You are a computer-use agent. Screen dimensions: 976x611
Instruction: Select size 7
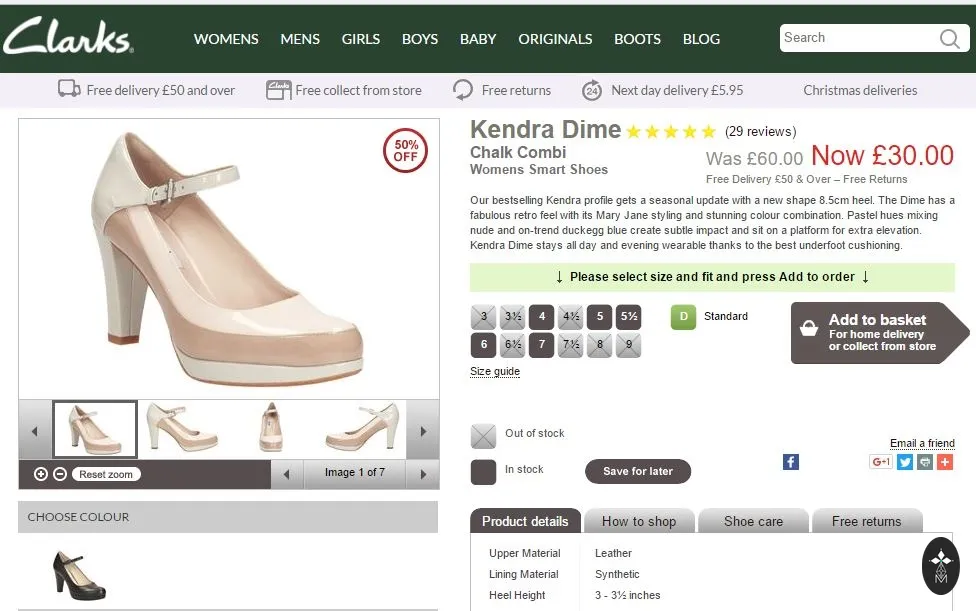(x=542, y=345)
